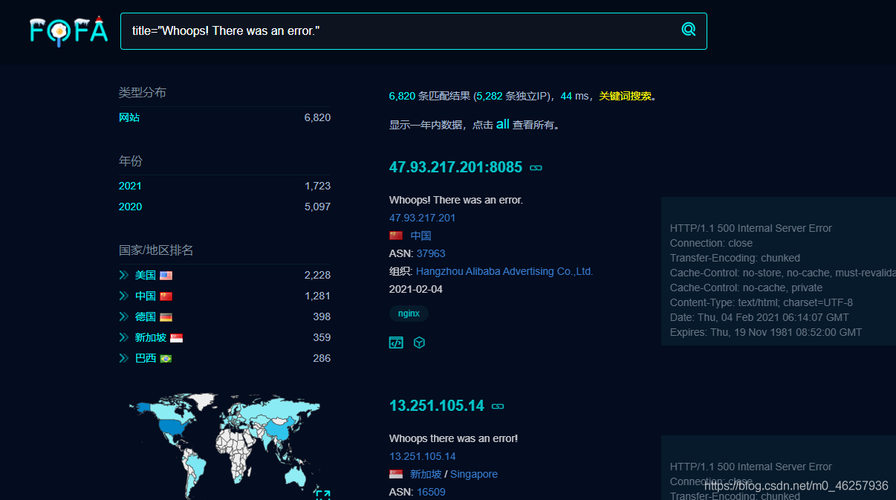Click 'Whoops! There was an error.' result text
Viewport: 896px width, 500px height.
click(x=456, y=200)
